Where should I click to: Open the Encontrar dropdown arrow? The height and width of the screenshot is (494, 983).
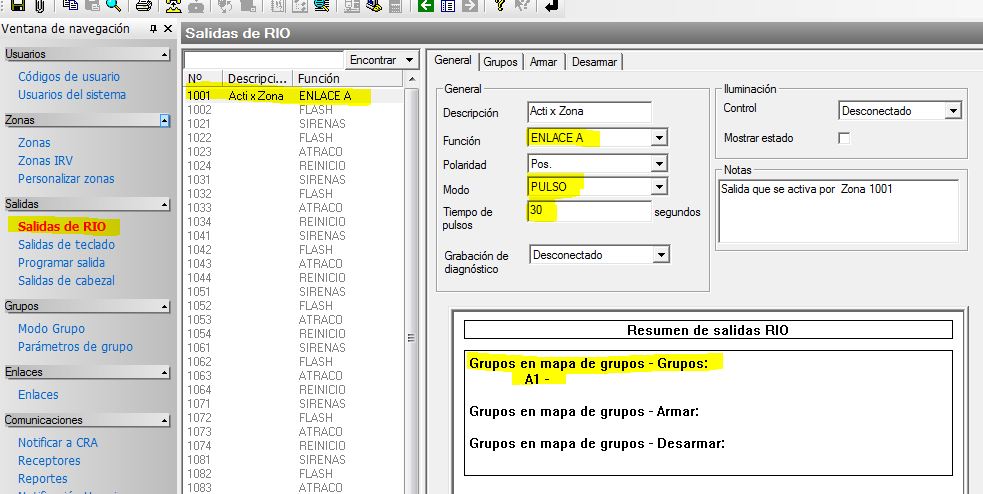click(410, 60)
